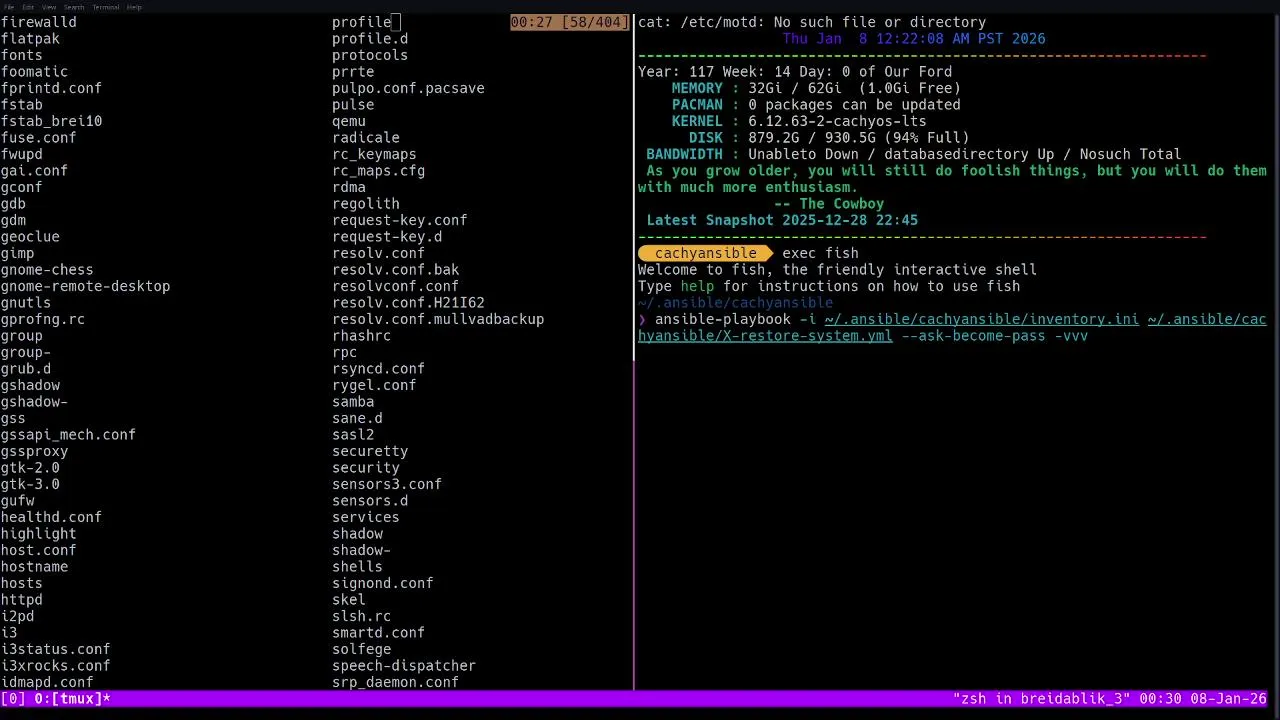Click 'speech-dispatcher' entry in listing
Viewport: 1280px width, 720px height.
[x=404, y=666]
